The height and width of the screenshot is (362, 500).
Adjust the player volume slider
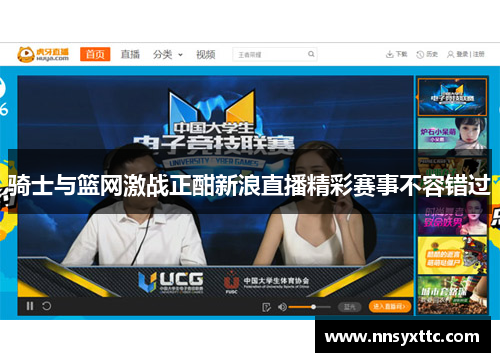[310, 307]
